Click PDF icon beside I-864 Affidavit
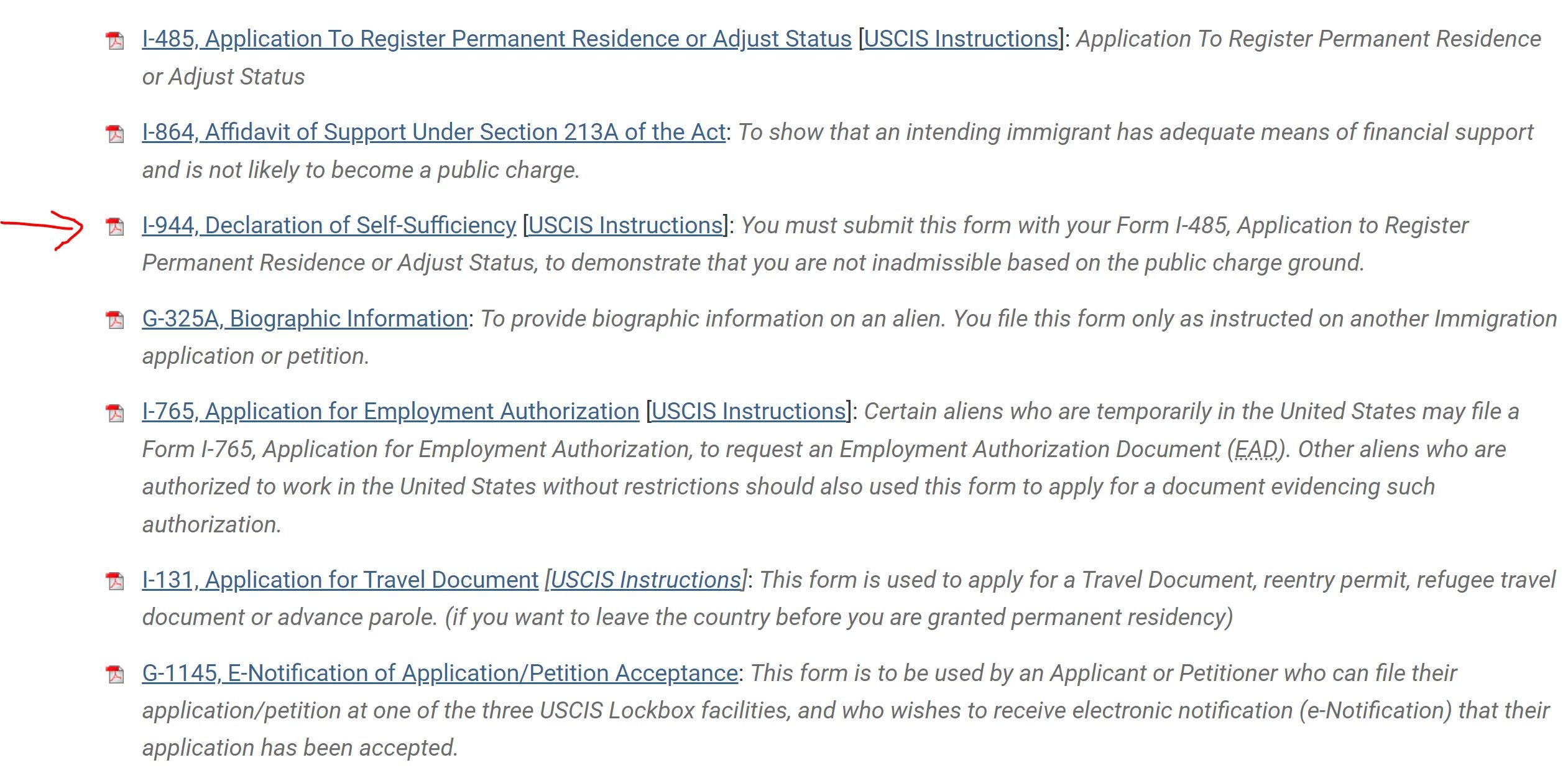The image size is (1568, 783). point(115,134)
